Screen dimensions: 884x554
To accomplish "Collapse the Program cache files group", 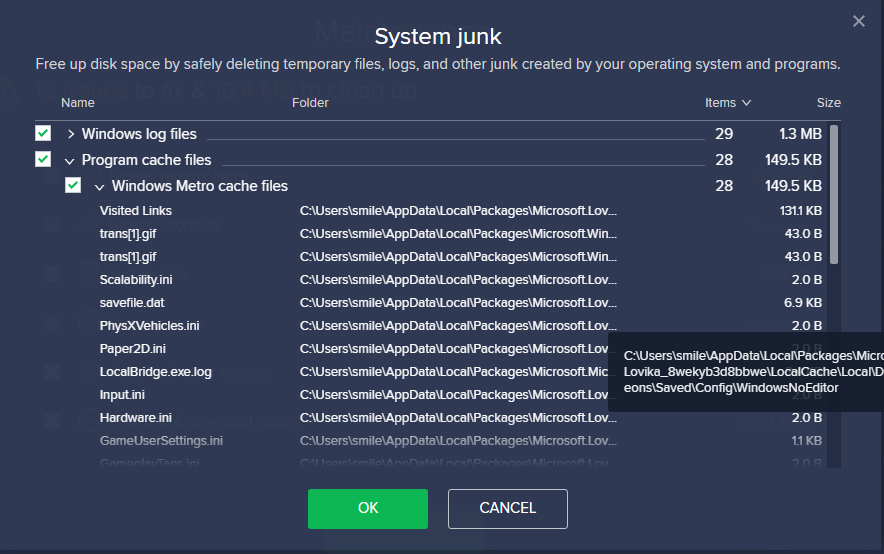I will click(69, 161).
